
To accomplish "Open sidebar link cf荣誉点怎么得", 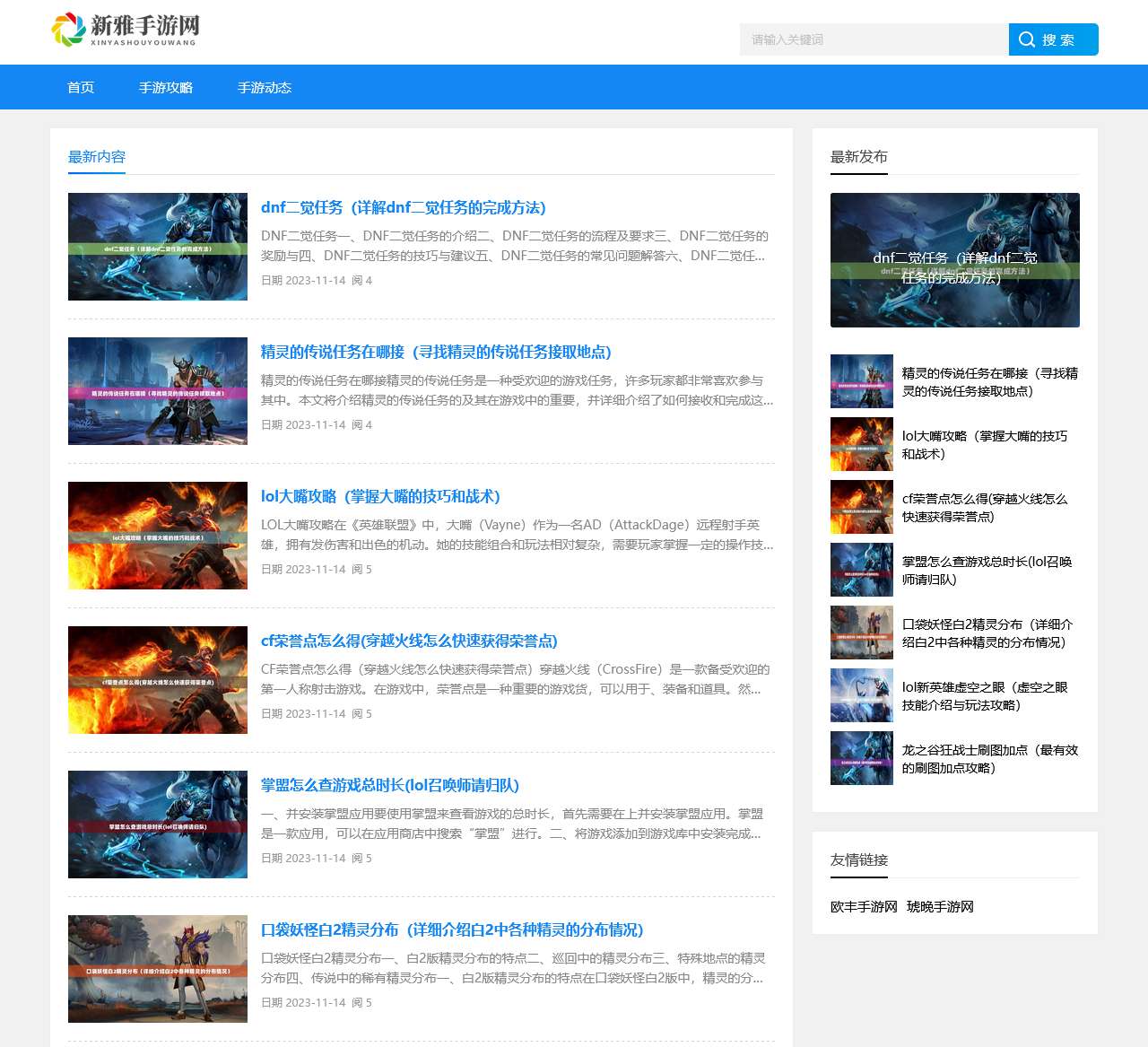I will point(985,508).
